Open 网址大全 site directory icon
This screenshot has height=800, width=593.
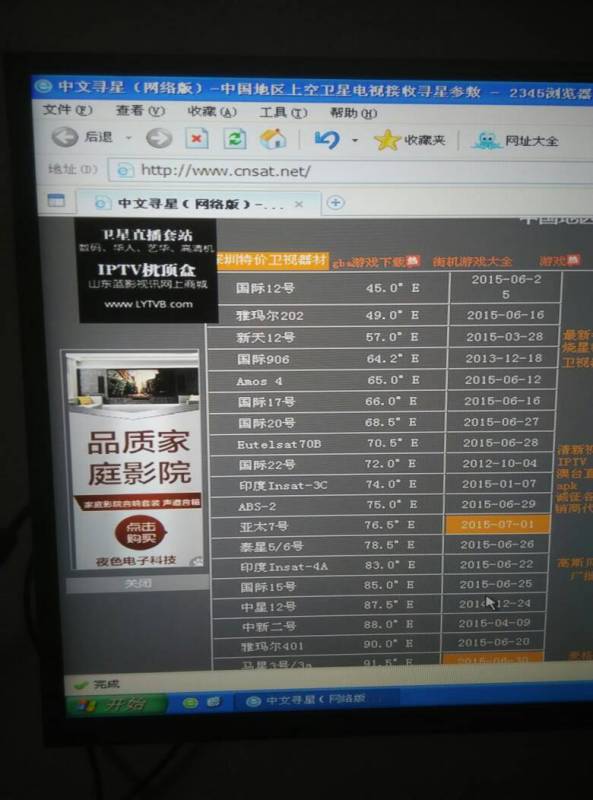(515, 140)
